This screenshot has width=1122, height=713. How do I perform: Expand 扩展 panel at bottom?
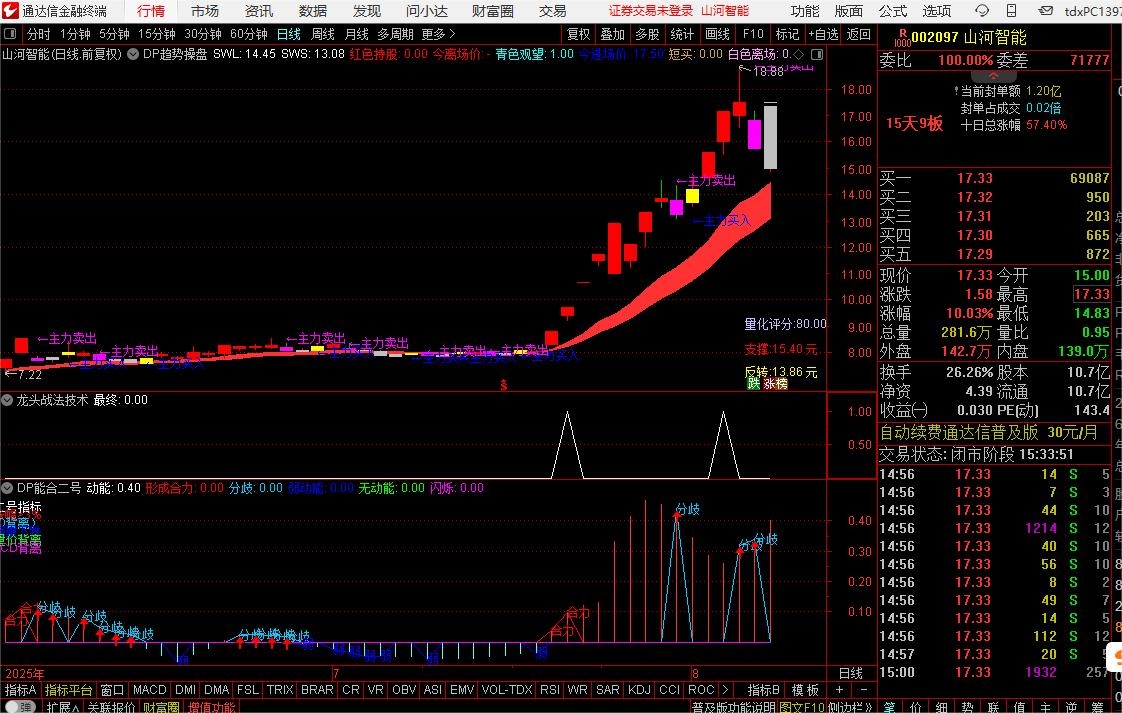(x=62, y=707)
